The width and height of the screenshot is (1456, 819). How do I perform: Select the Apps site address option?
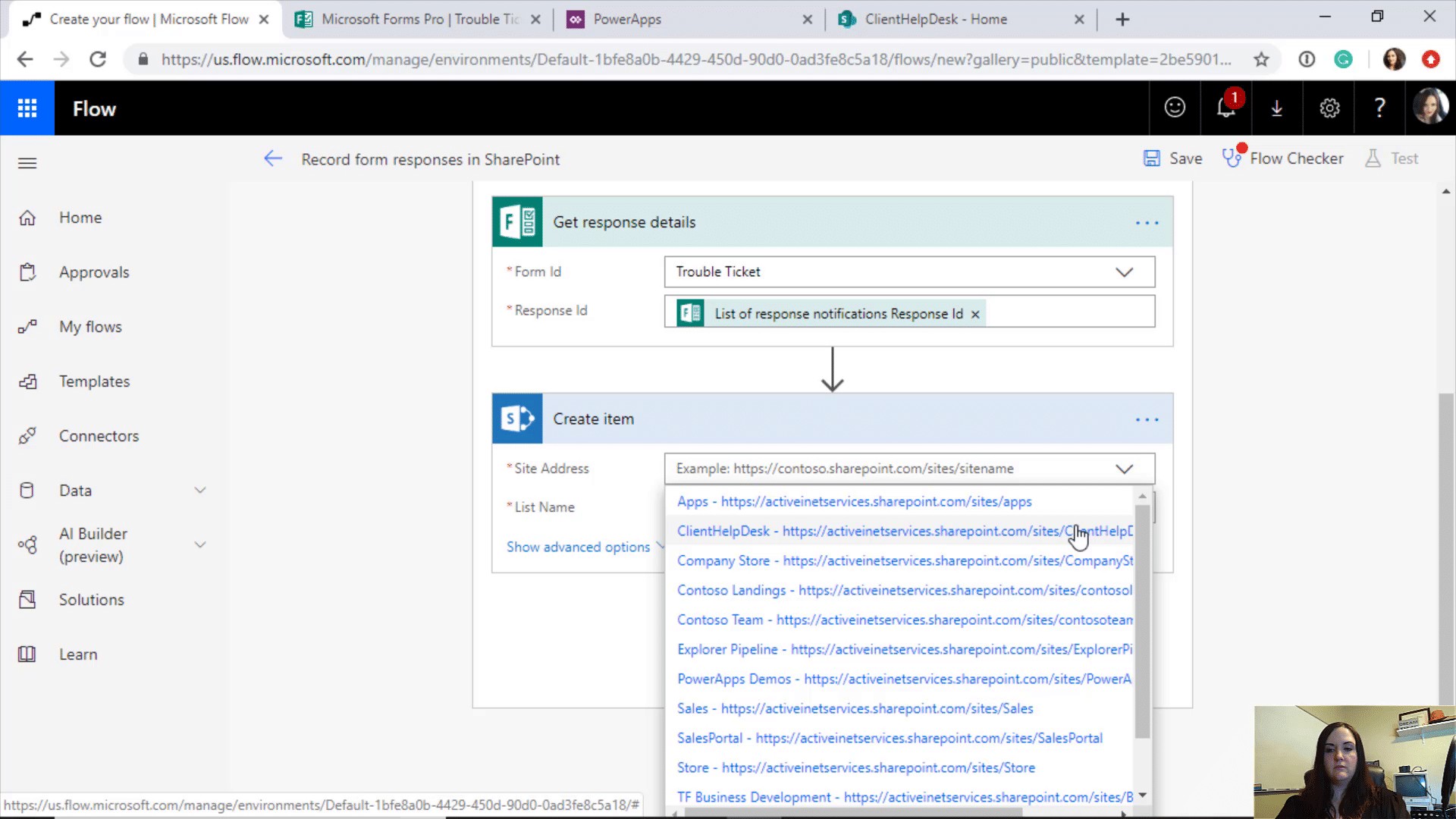click(x=854, y=501)
